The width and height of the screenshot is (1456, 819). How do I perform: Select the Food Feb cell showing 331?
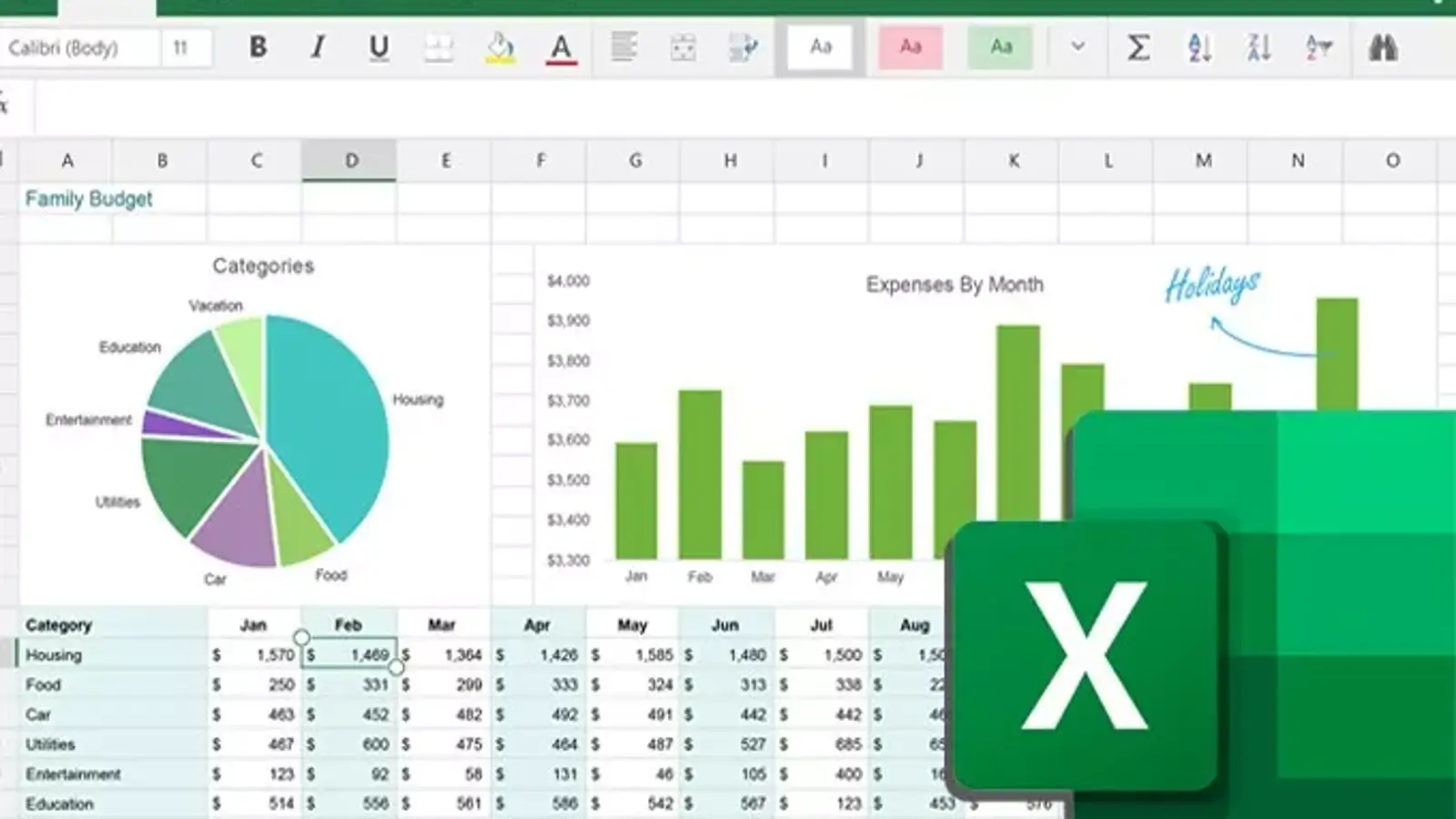click(x=350, y=684)
